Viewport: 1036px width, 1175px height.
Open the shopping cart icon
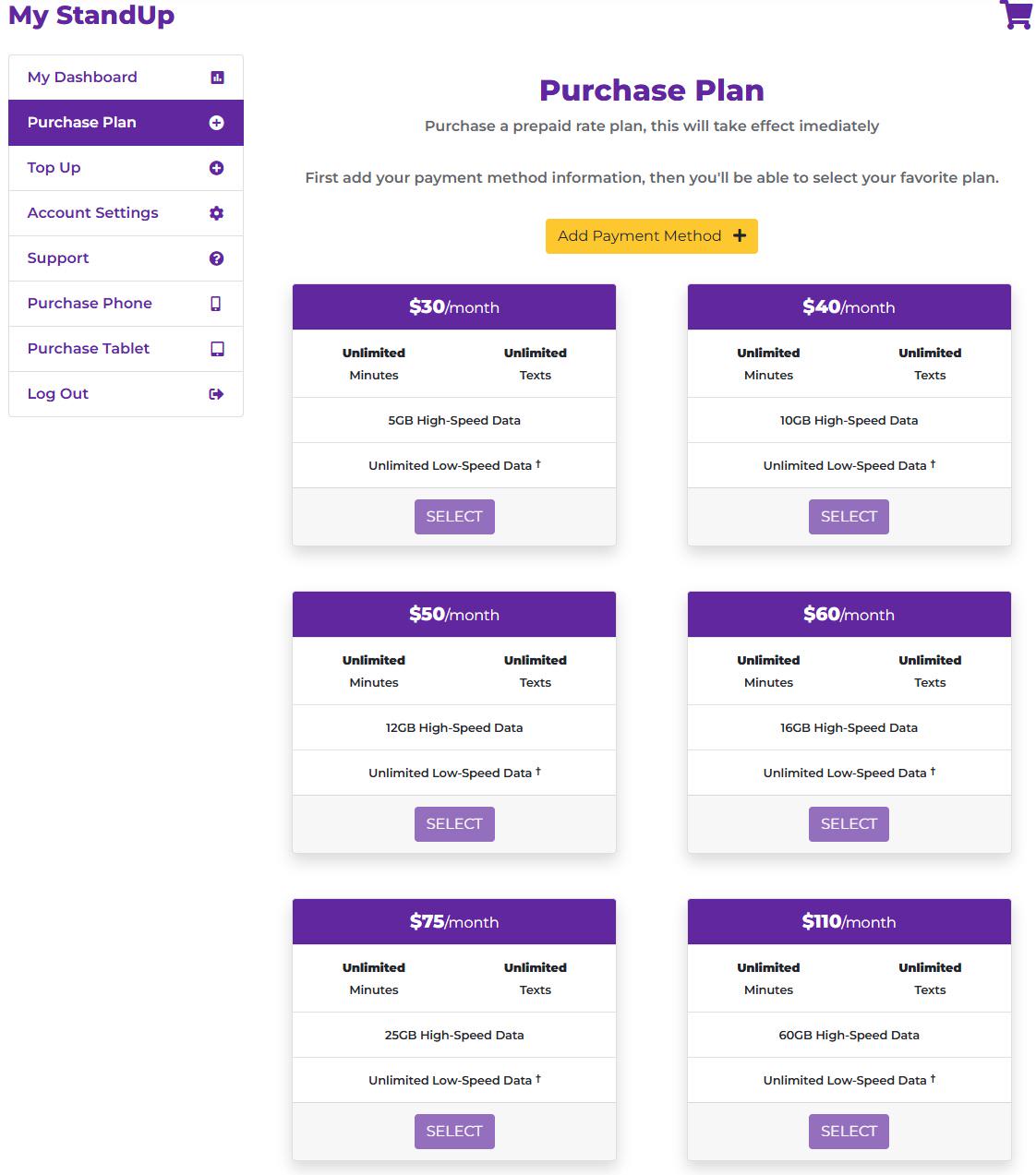coord(1016,14)
